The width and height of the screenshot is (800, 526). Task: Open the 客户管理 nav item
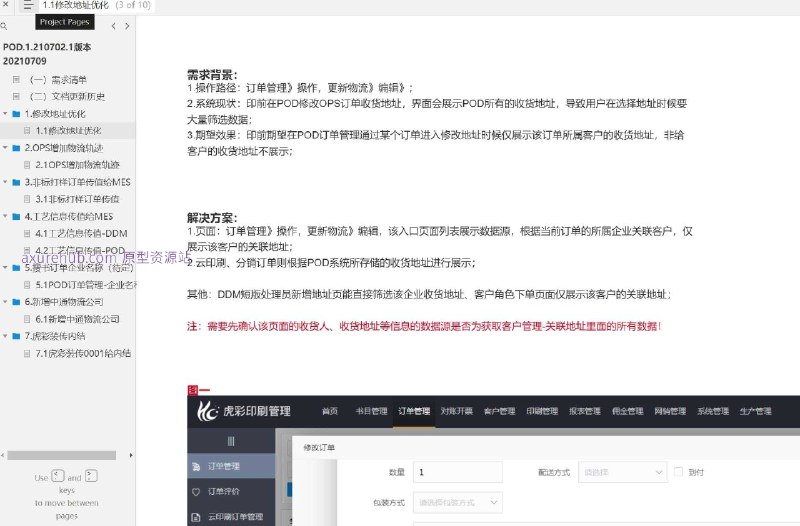point(499,411)
